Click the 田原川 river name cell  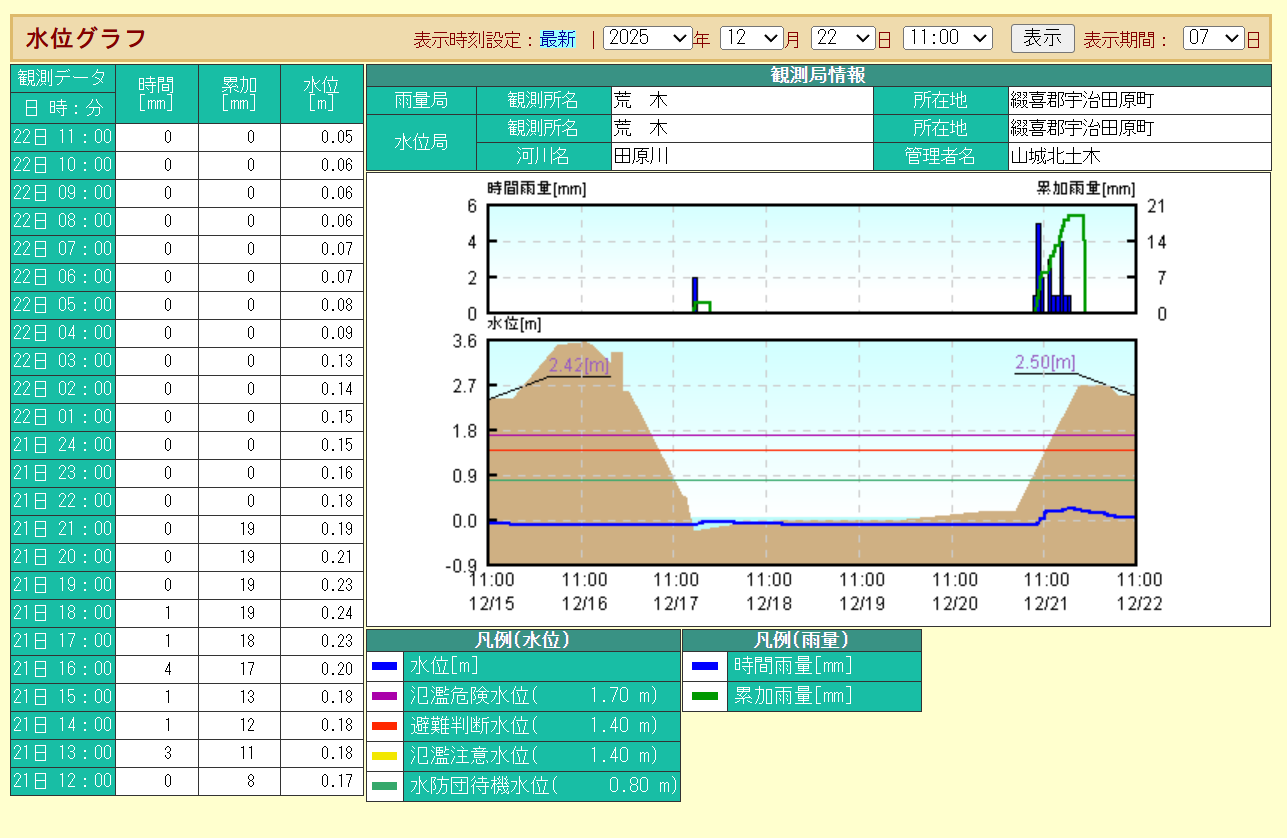pyautogui.click(x=741, y=157)
